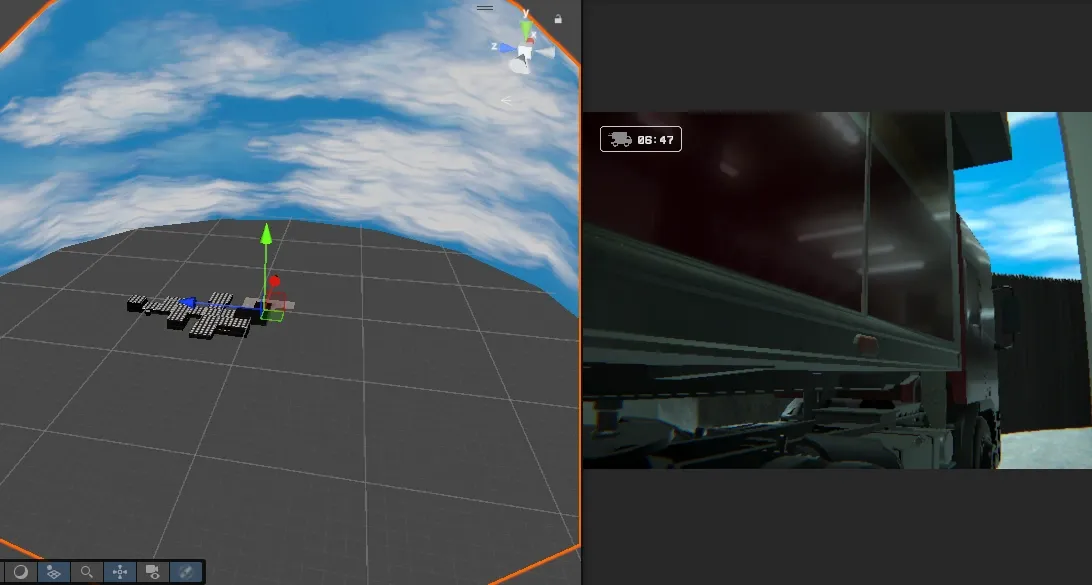Toggle the scene shading mode sphere icon
The width and height of the screenshot is (1092, 585).
tap(20, 572)
